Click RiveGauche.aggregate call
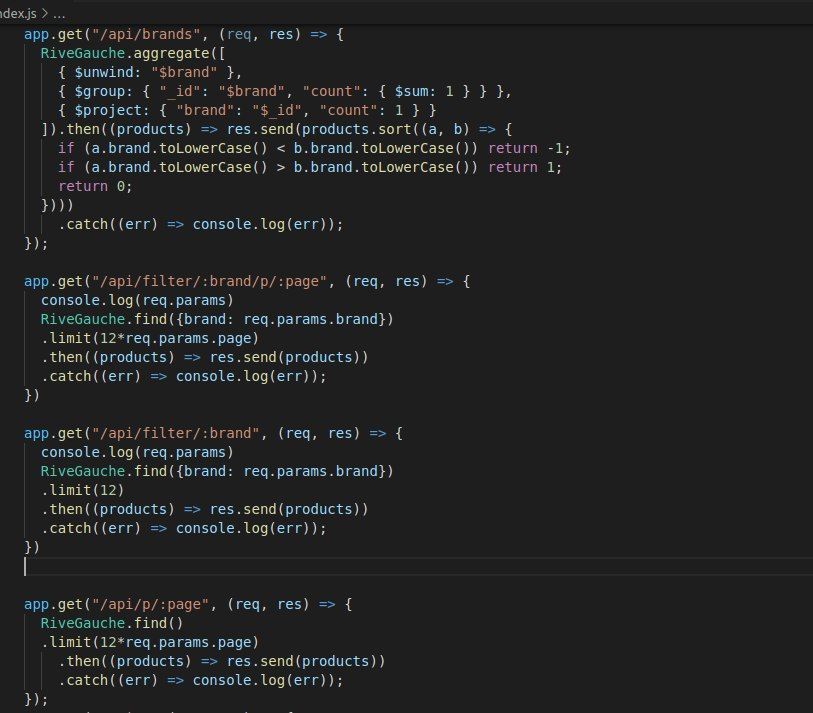Image resolution: width=813 pixels, height=713 pixels. [x=132, y=53]
